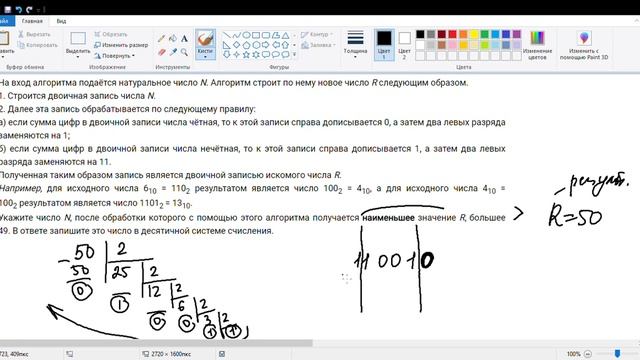
Task: Click Resize (Изменить размер) button
Action: coord(121,45)
